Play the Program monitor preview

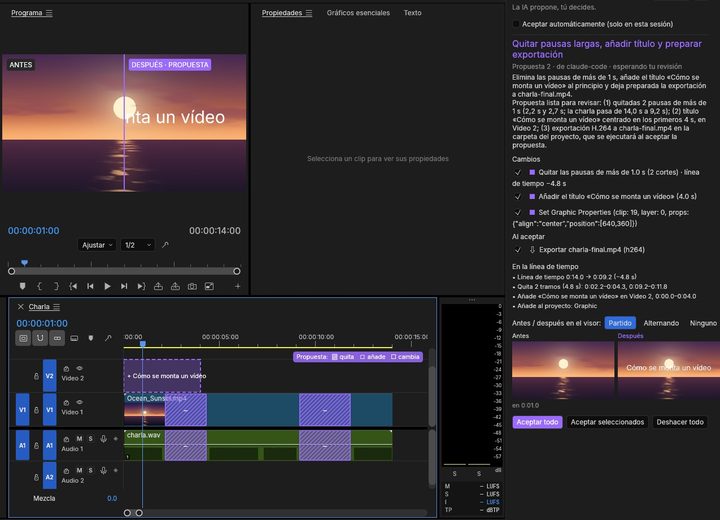pos(107,286)
